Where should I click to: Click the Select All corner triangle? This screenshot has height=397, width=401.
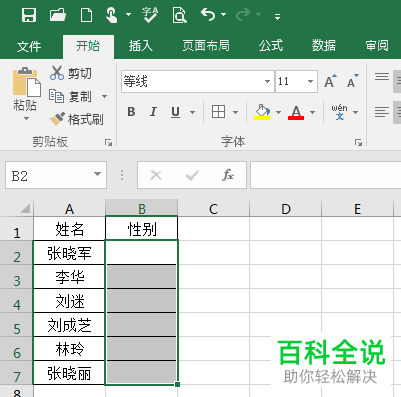click(25, 208)
